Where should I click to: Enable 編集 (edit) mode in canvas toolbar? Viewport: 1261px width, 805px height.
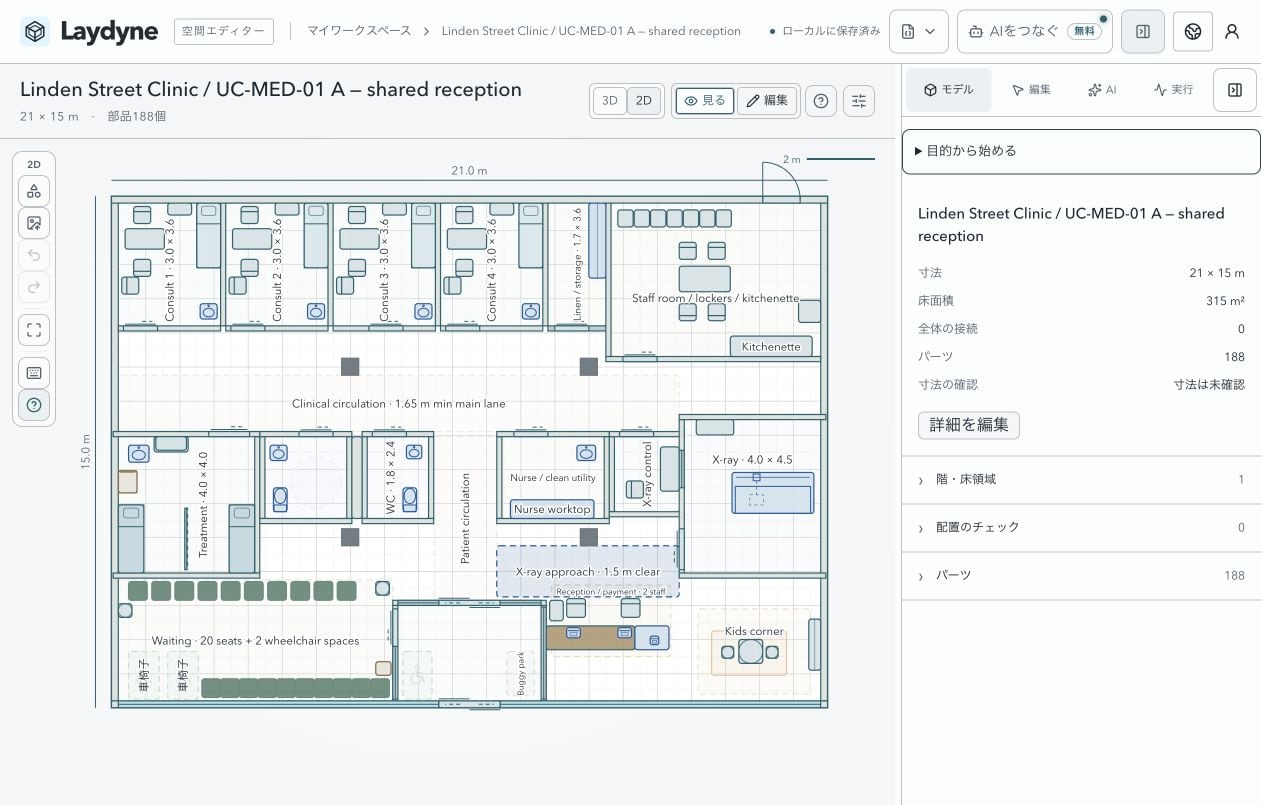coord(767,101)
